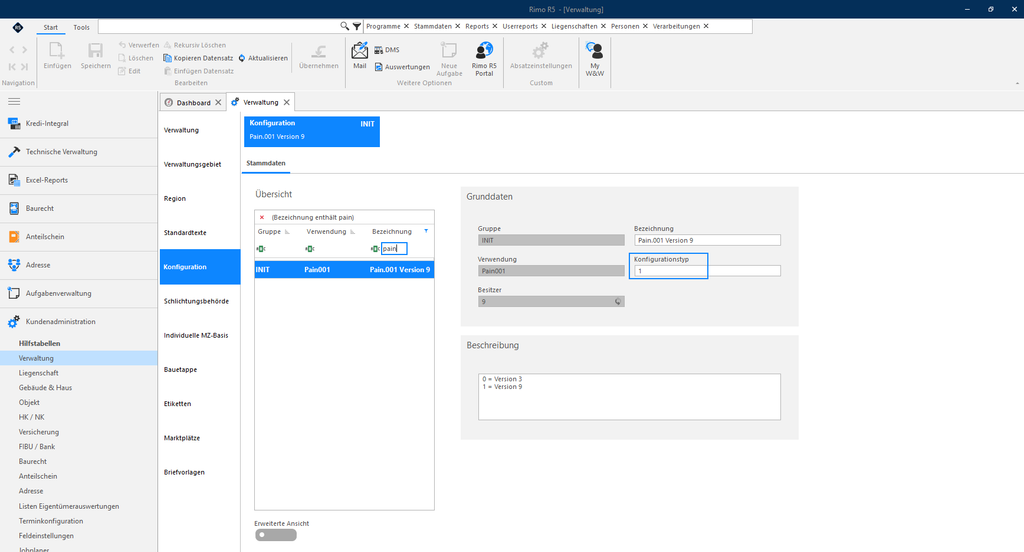Open Absatzeinstellungen gear icon

[540, 50]
